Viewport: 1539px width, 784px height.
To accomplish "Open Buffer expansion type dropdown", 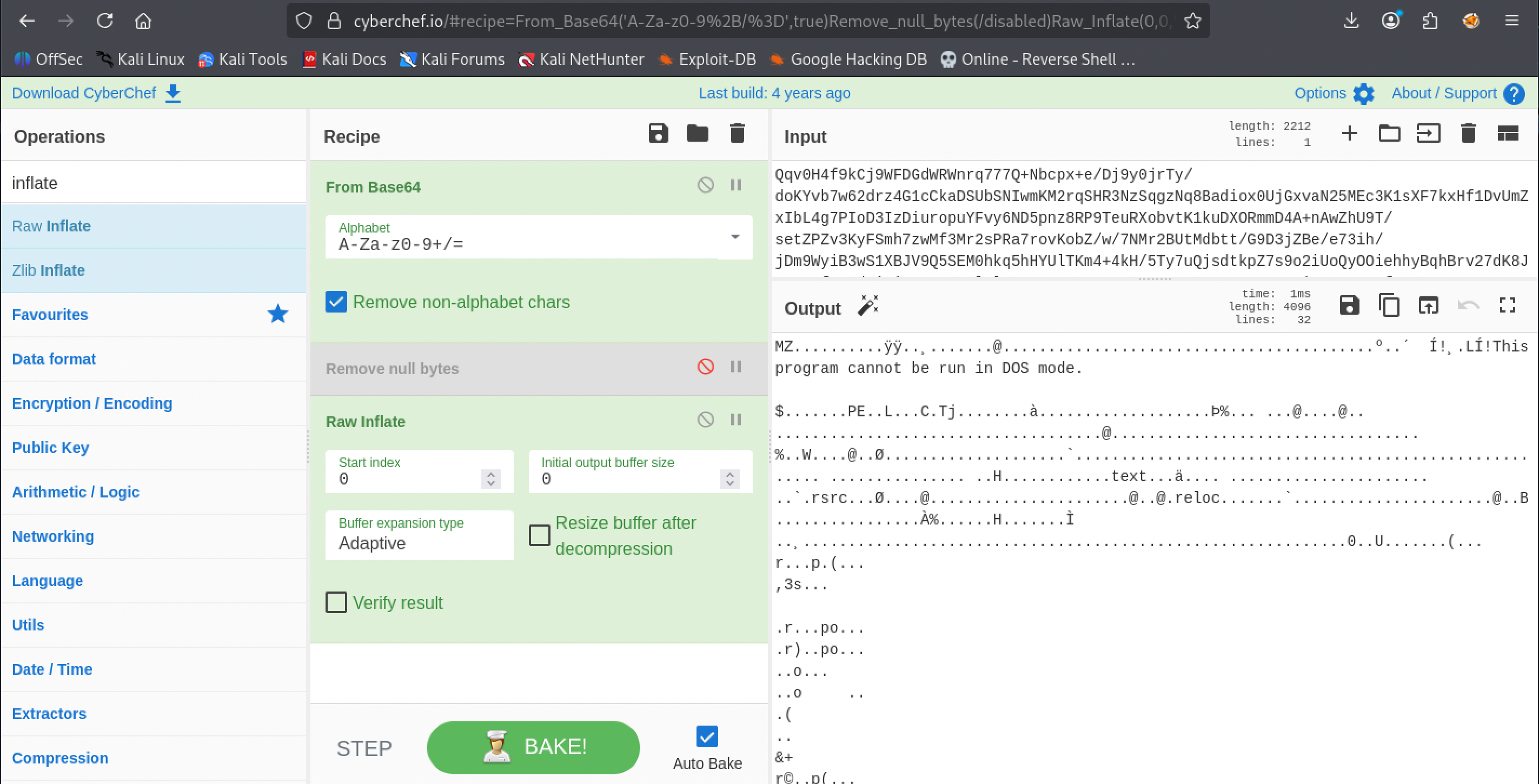I will tap(420, 535).
